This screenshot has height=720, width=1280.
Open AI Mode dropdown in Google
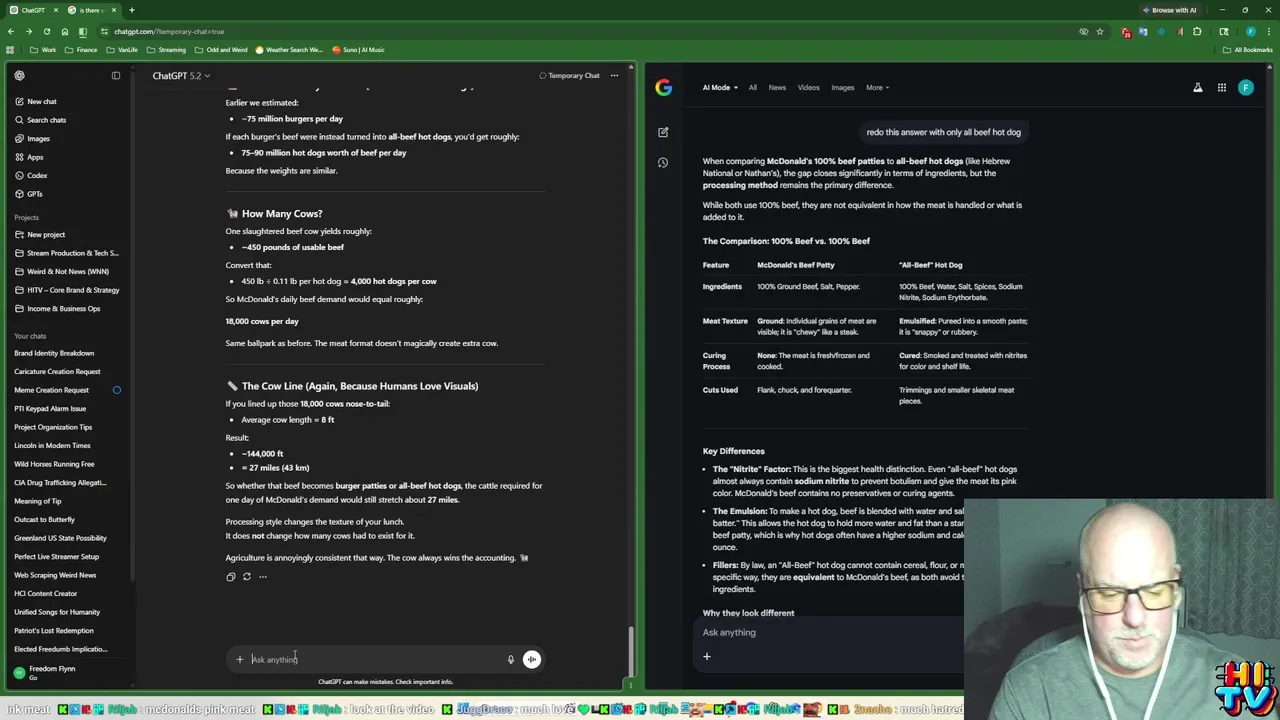pyautogui.click(x=720, y=87)
